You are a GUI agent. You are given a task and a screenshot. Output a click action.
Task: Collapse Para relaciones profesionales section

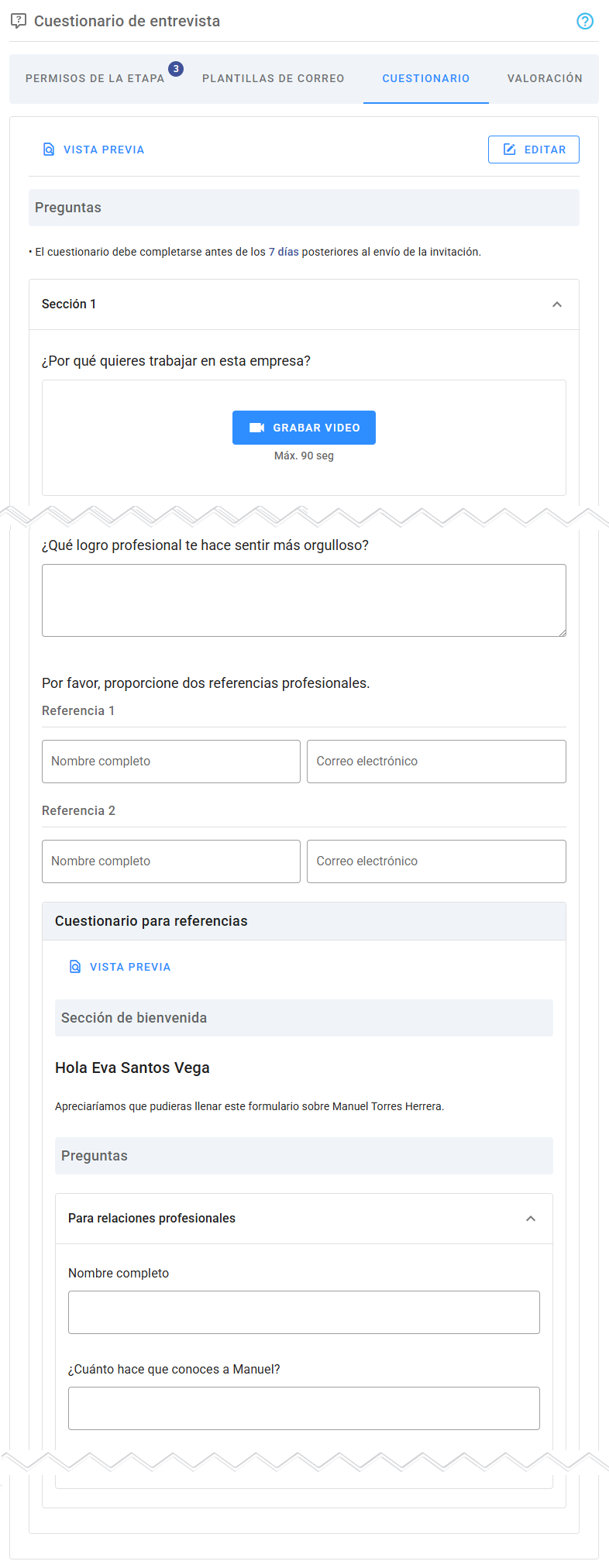(531, 1219)
